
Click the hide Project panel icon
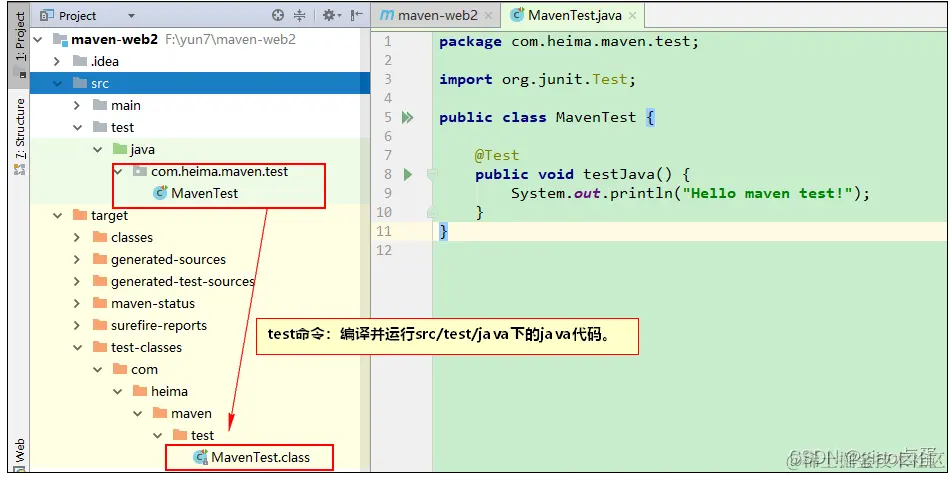tap(357, 15)
